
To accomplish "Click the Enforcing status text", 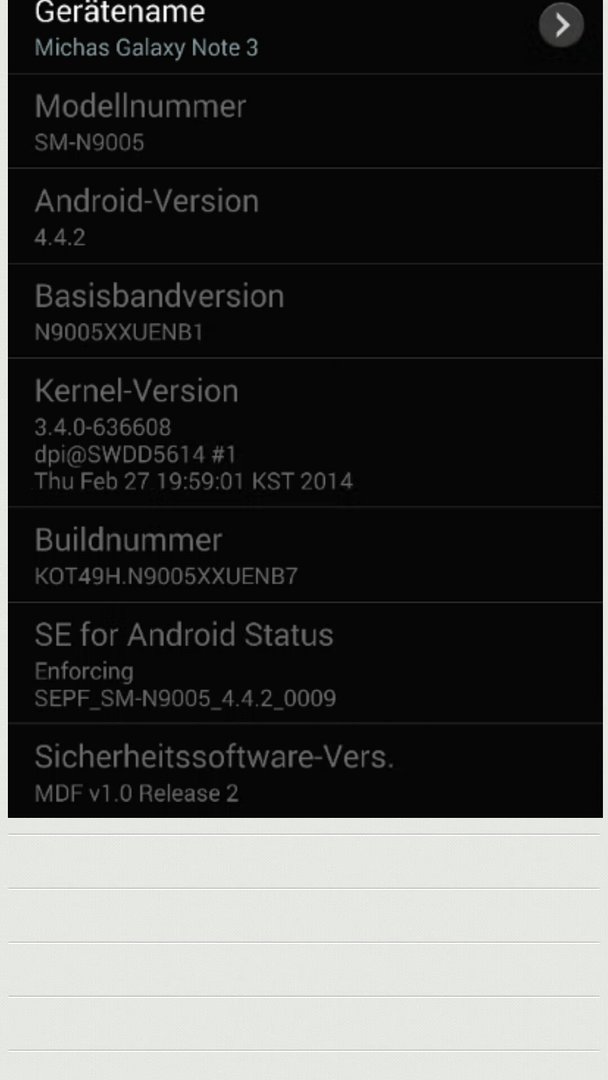I will (x=84, y=671).
